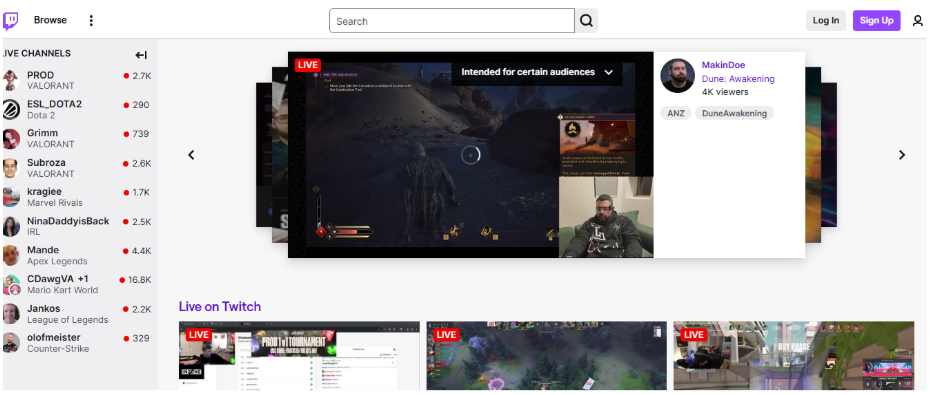Image resolution: width=937 pixels, height=395 pixels.
Task: Click the 'LIVE CHANNELS' sidebar heading
Action: click(37, 53)
